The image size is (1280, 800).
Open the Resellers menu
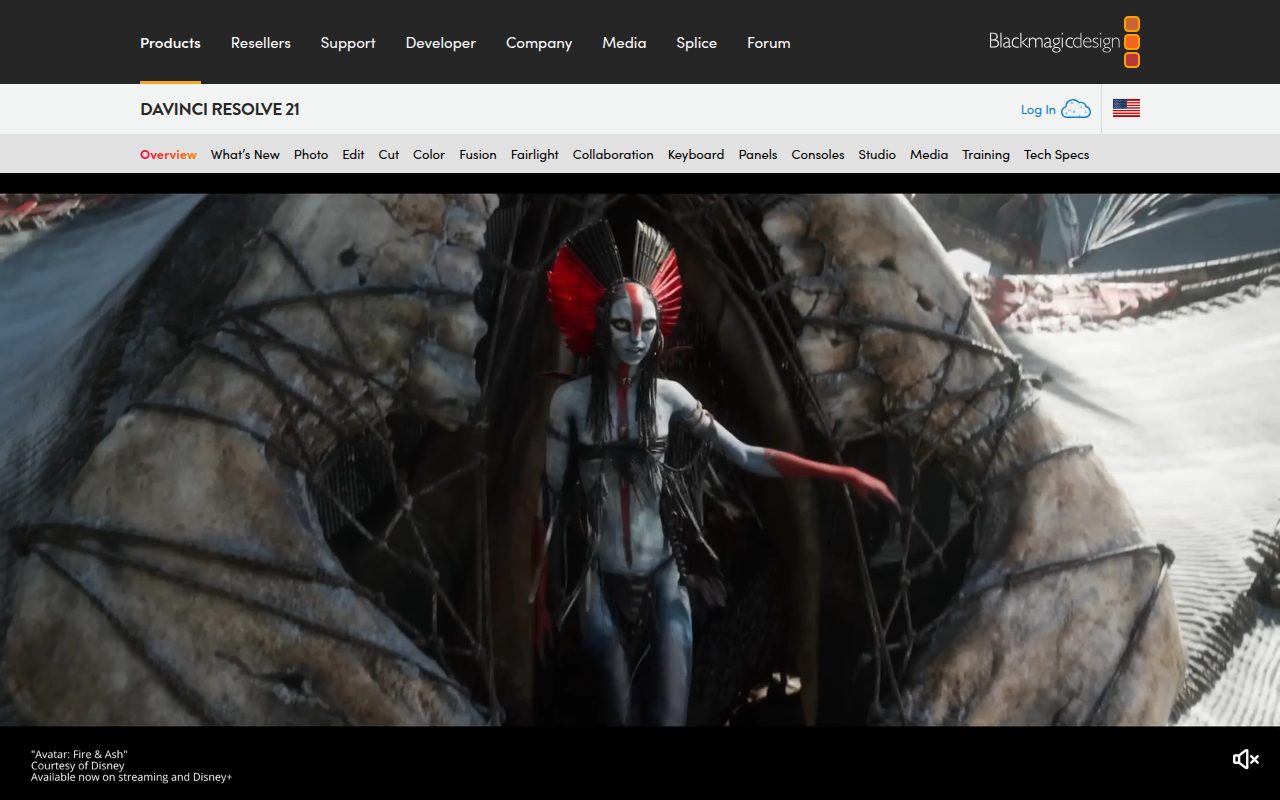[x=261, y=43]
